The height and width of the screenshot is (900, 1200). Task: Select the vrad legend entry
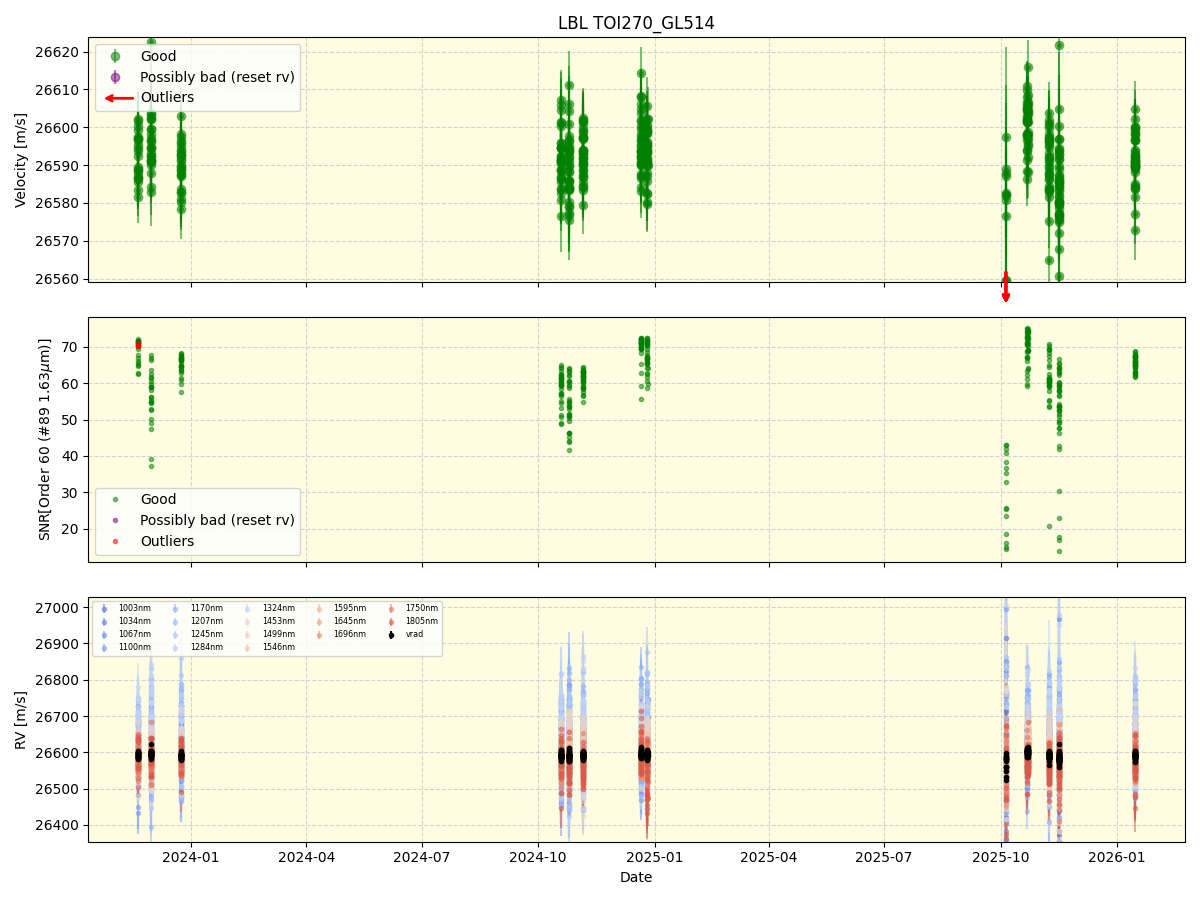pos(414,634)
